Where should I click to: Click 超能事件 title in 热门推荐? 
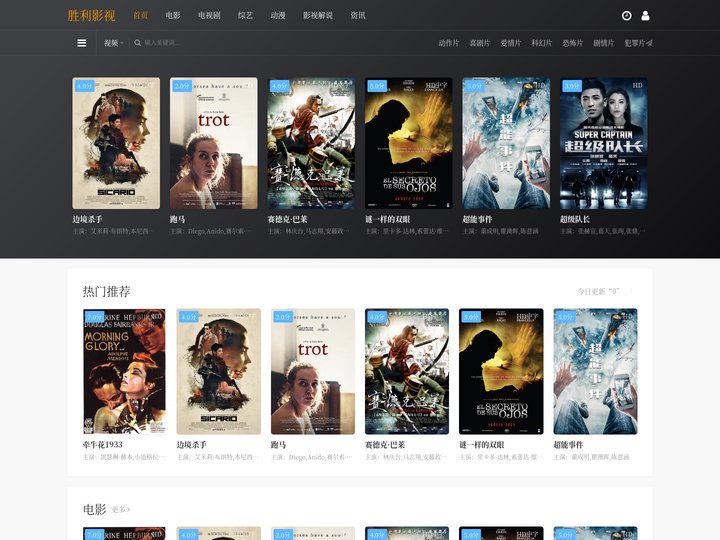(x=568, y=444)
